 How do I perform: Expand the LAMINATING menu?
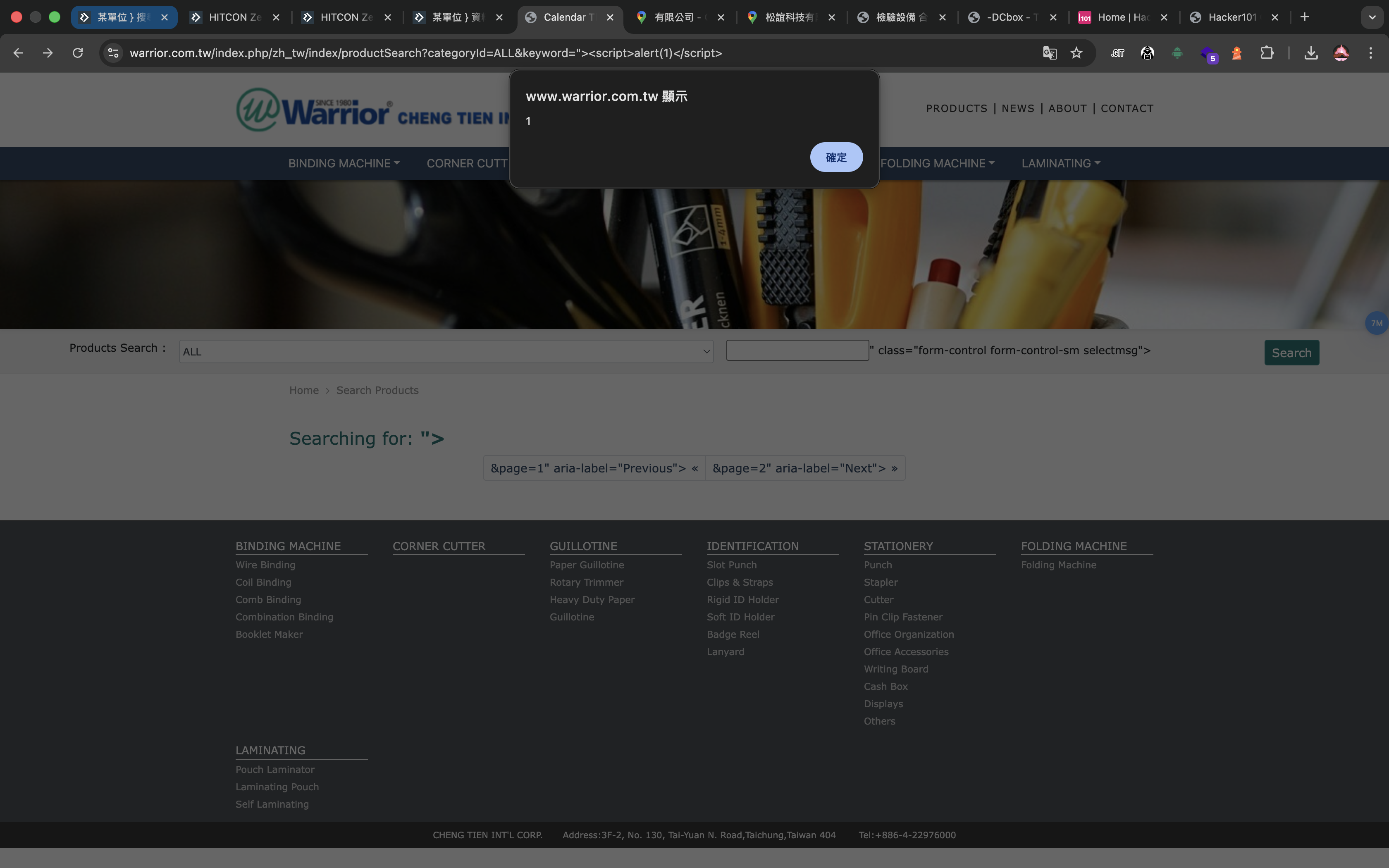(1061, 164)
